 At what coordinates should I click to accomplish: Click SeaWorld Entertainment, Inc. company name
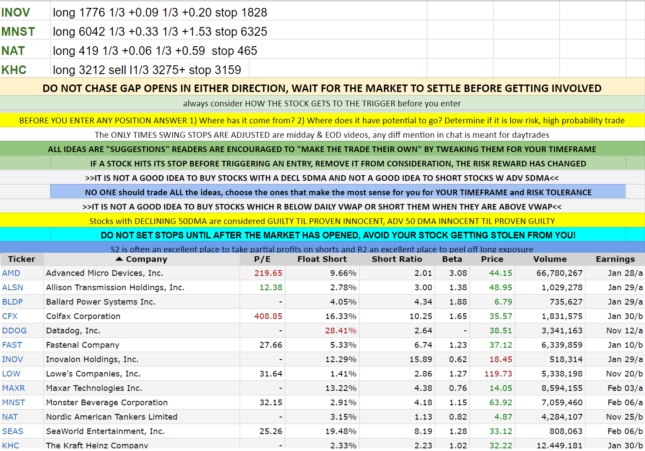tap(105, 432)
